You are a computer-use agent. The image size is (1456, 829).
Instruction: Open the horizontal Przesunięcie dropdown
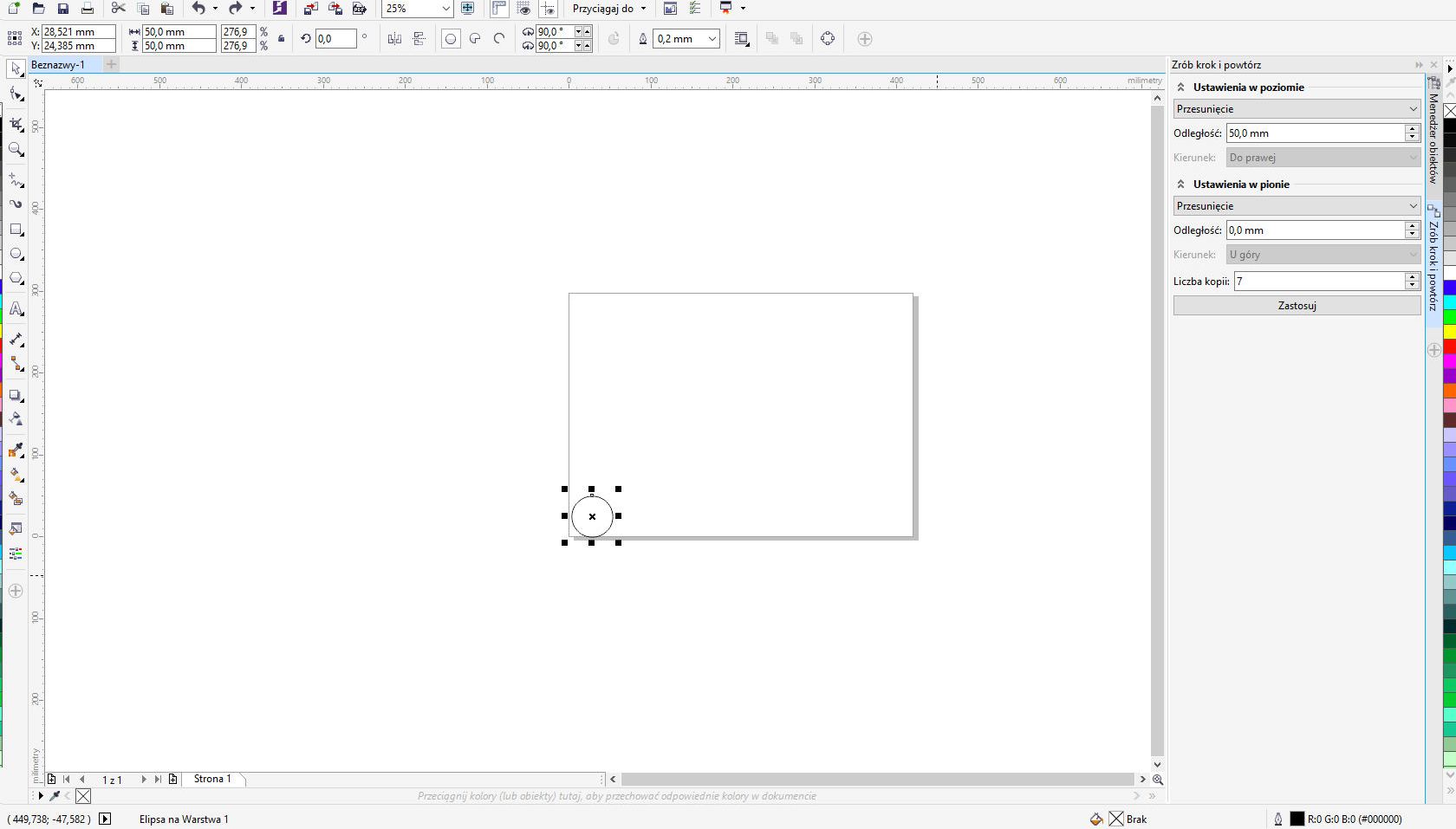pos(1297,109)
